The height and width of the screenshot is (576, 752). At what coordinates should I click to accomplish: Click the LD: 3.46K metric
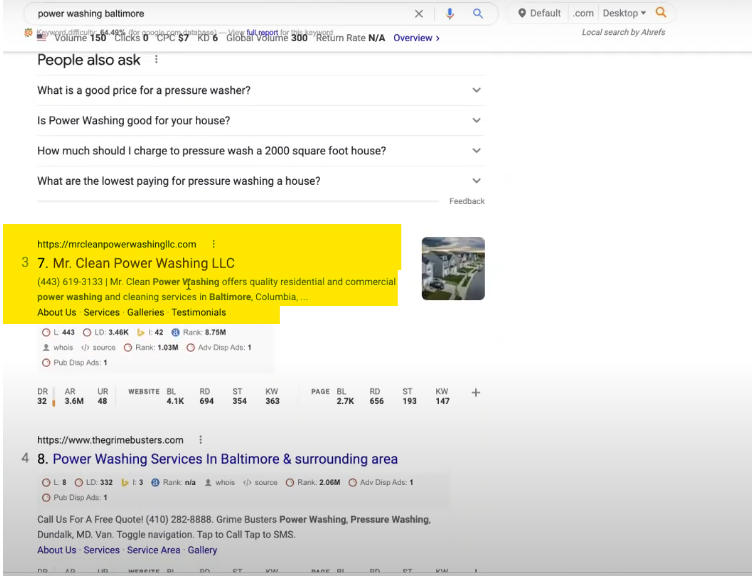tap(106, 332)
